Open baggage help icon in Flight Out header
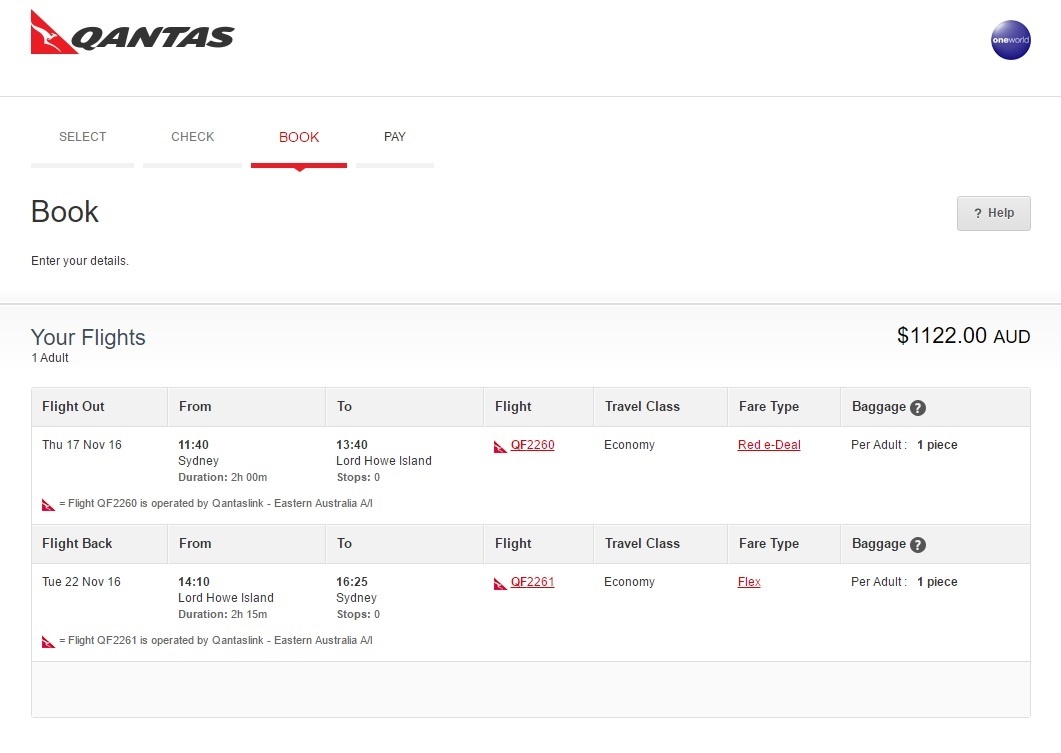 pos(918,408)
